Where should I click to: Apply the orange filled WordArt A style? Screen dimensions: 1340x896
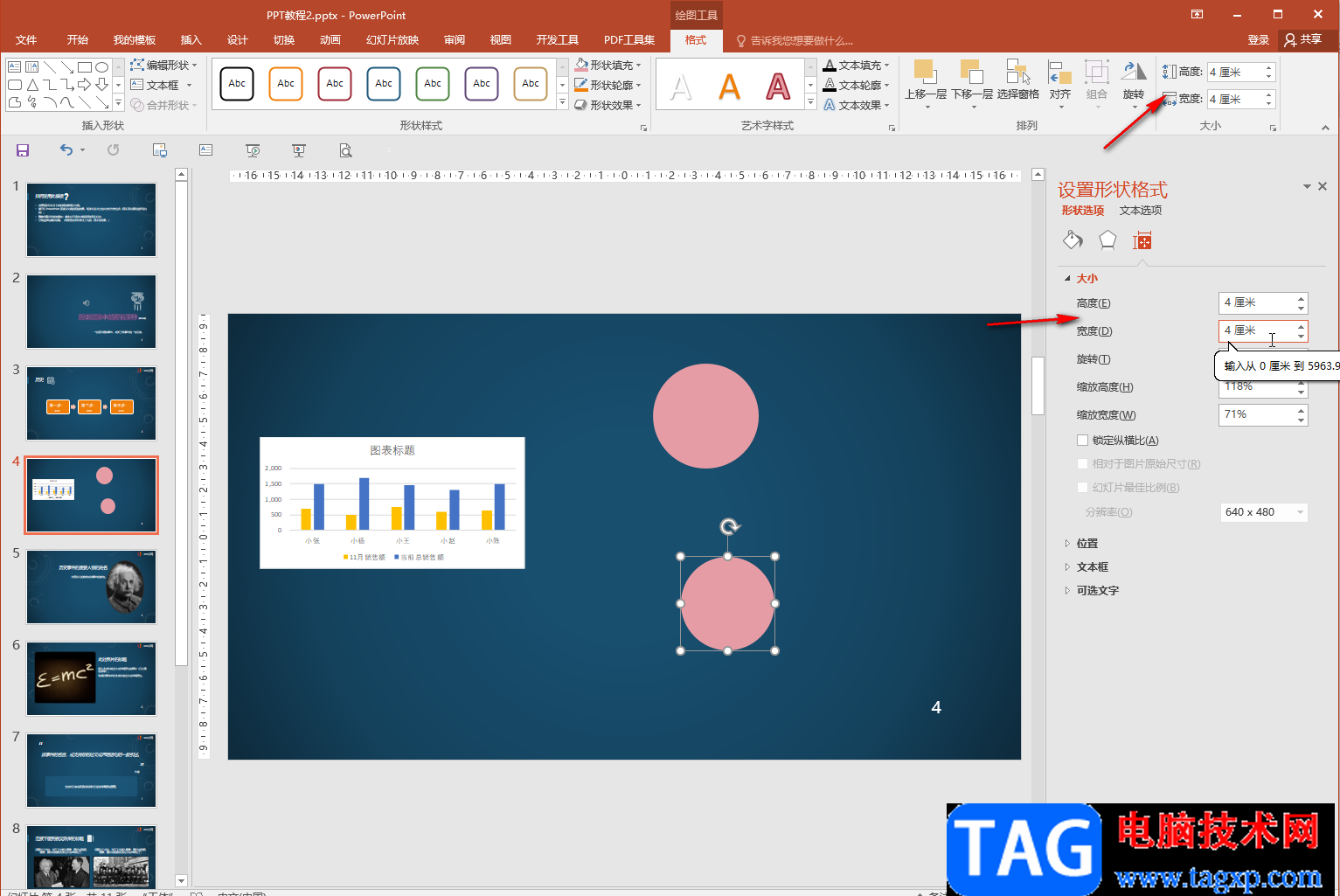[x=729, y=86]
